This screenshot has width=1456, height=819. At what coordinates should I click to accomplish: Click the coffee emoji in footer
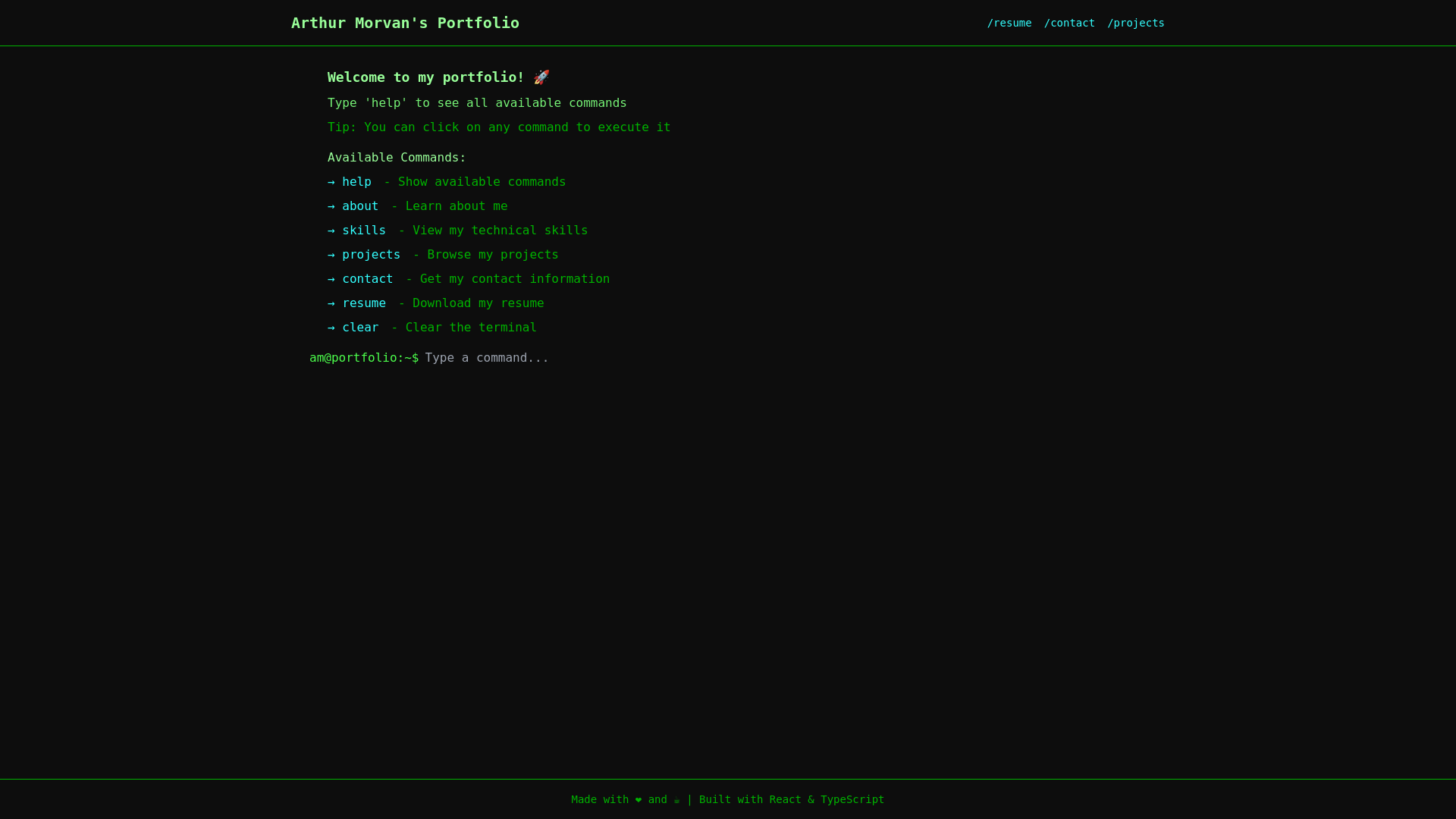[x=676, y=799]
